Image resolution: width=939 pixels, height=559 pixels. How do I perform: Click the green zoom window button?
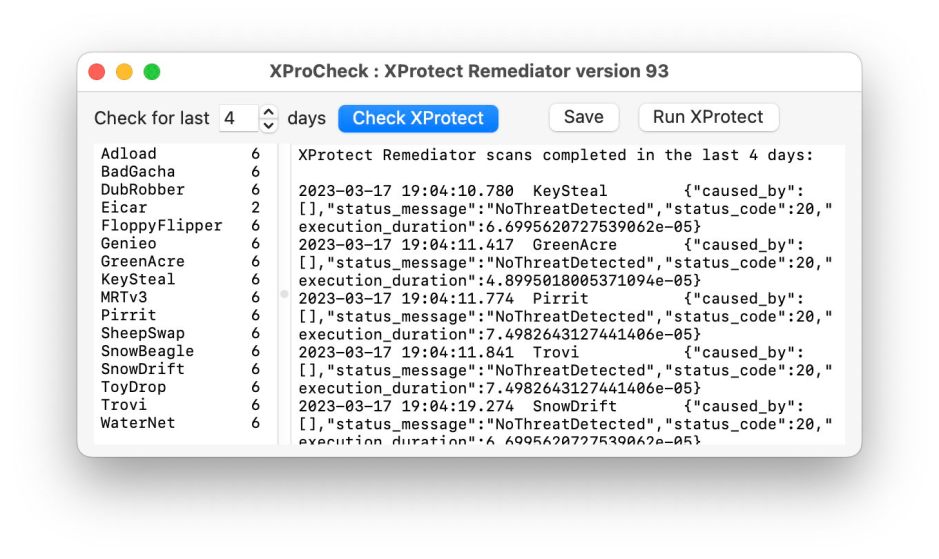(x=152, y=72)
